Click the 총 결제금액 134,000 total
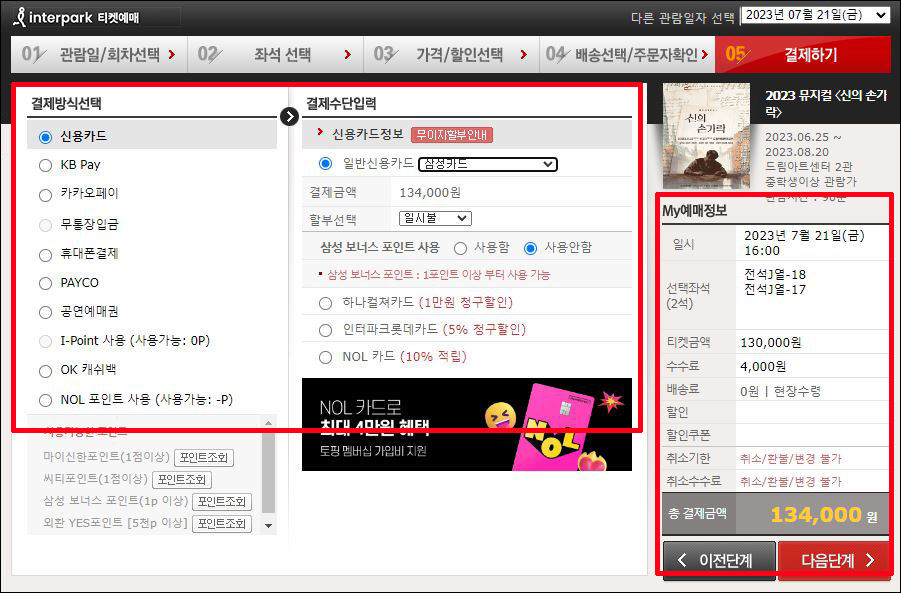Viewport: 901px width, 593px height. click(x=823, y=515)
